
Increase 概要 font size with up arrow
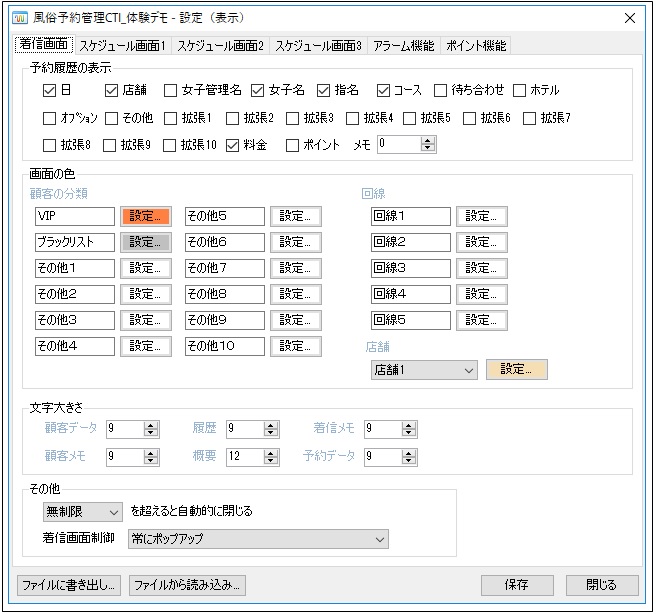coord(270,452)
